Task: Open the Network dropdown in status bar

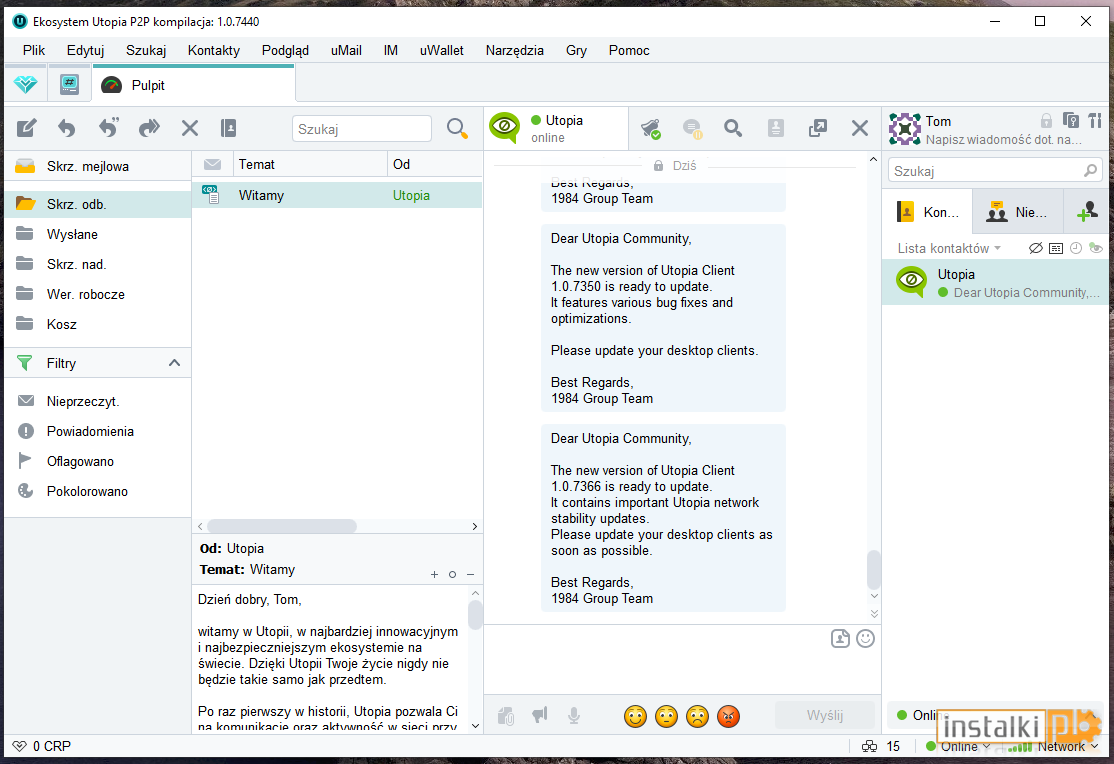Action: coord(1054,746)
